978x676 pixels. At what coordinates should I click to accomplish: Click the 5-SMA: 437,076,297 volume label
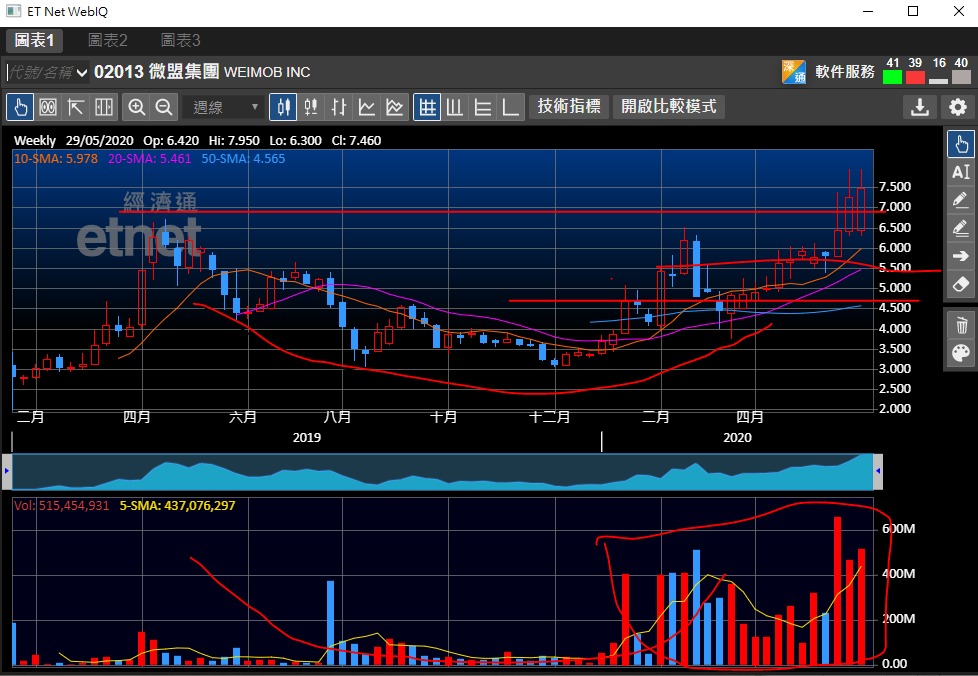178,506
